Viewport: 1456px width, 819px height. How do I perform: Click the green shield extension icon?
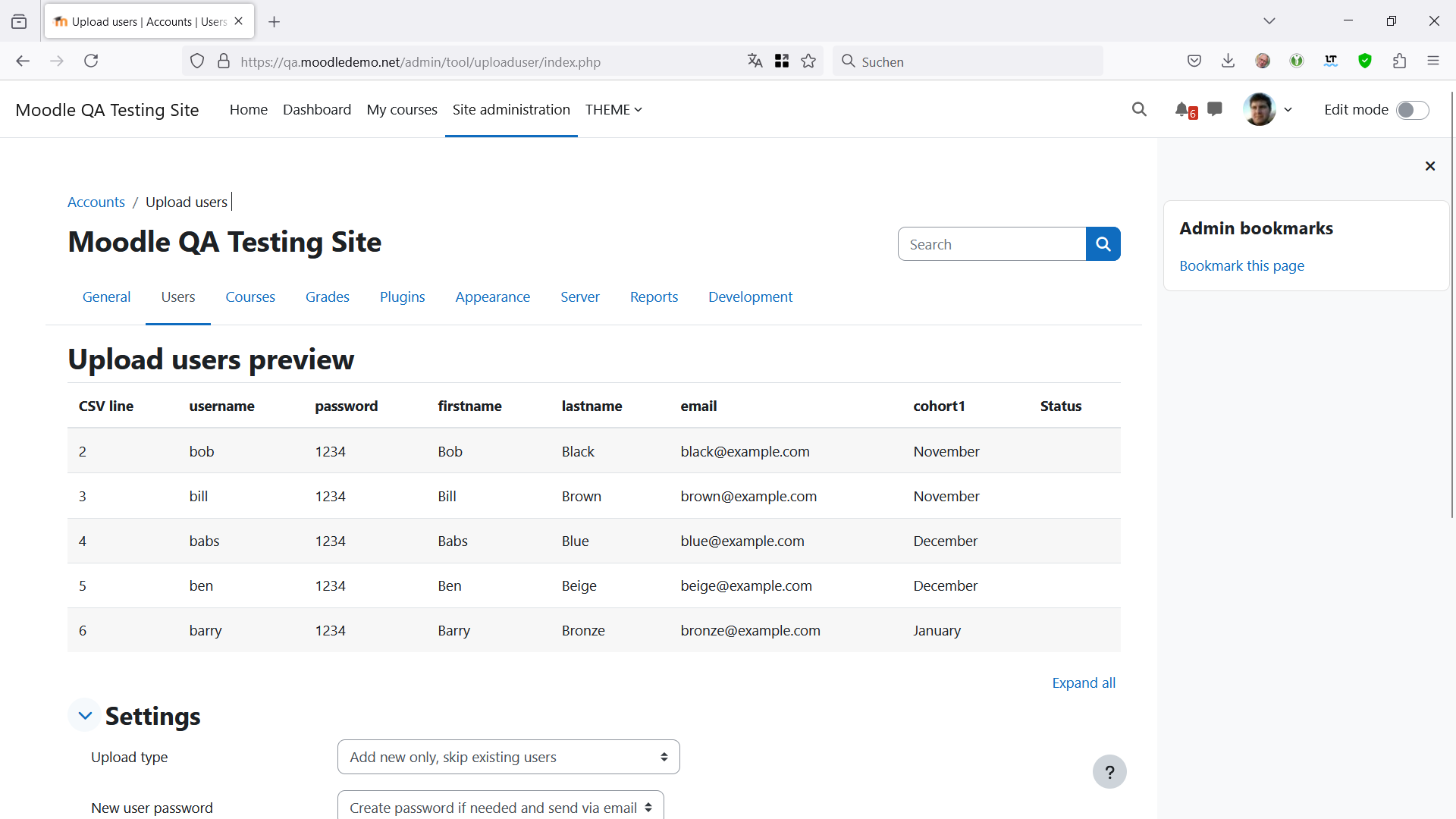pyautogui.click(x=1365, y=61)
